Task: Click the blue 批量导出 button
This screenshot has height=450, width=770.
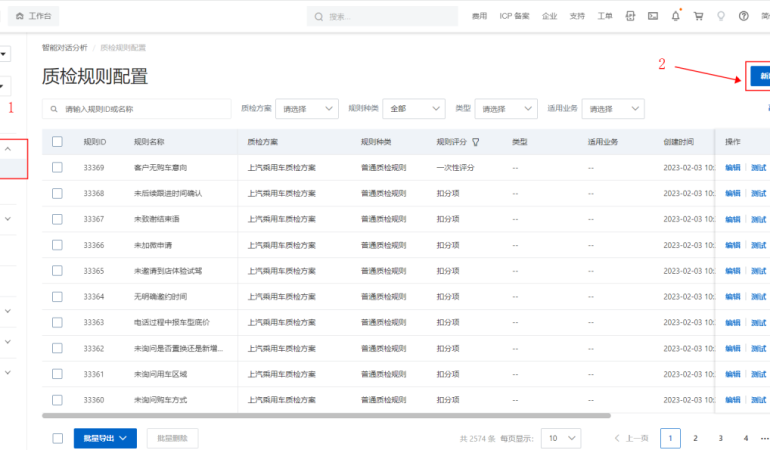Action: click(105, 438)
